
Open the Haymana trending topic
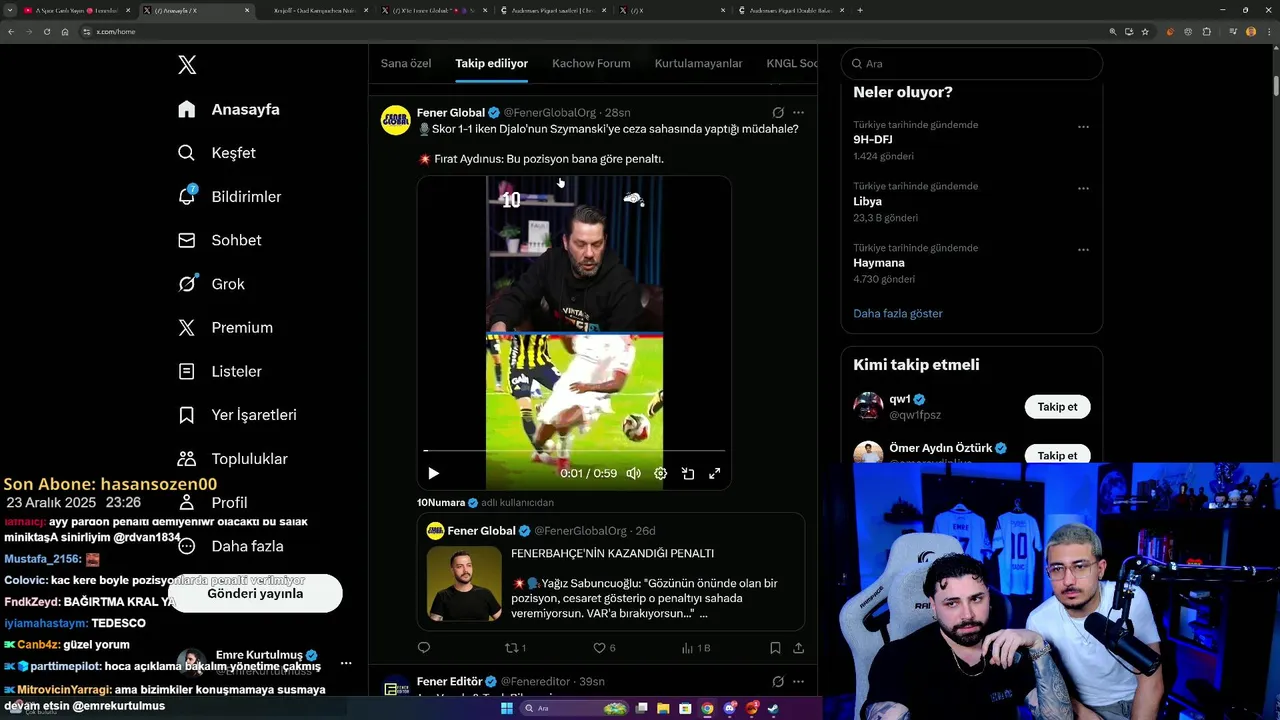point(879,263)
